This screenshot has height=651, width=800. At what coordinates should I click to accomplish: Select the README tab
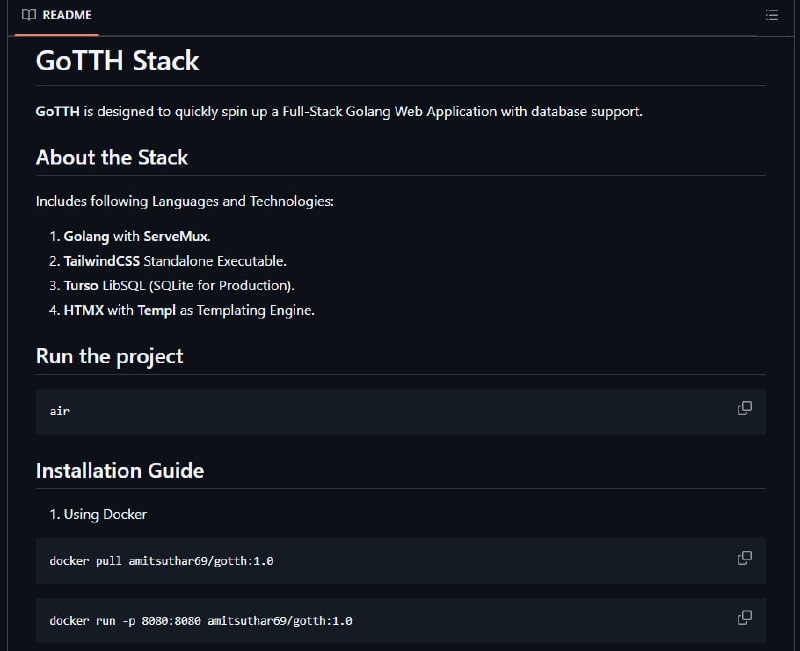57,15
